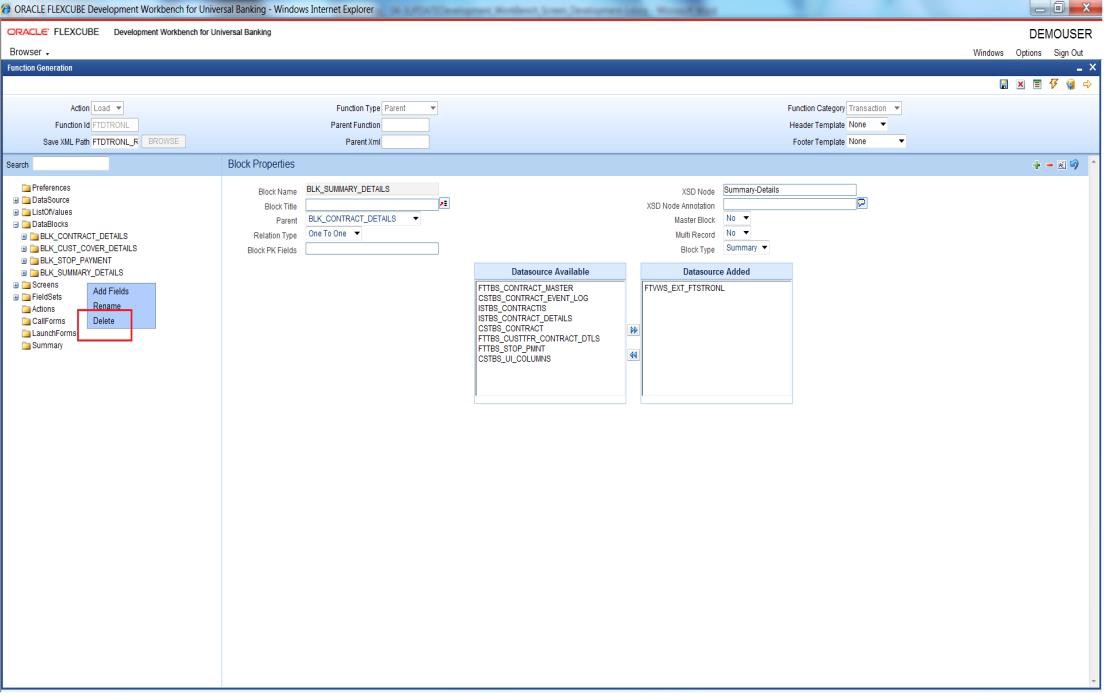Open the Header Template dropdown
This screenshot has height=695, width=1104.
867,125
